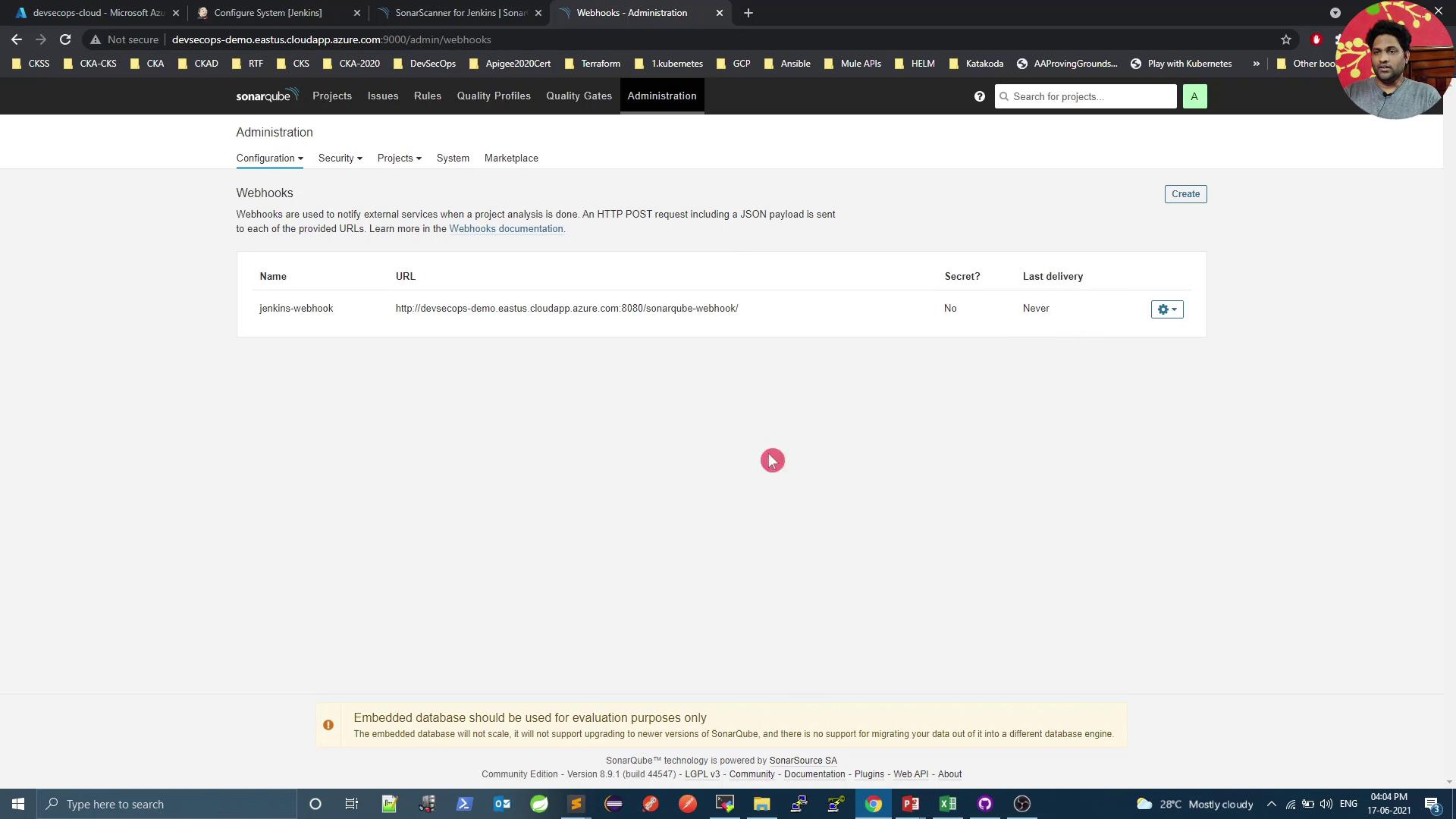Go to Quality Gates menu
This screenshot has height=819, width=1456.
[x=579, y=96]
